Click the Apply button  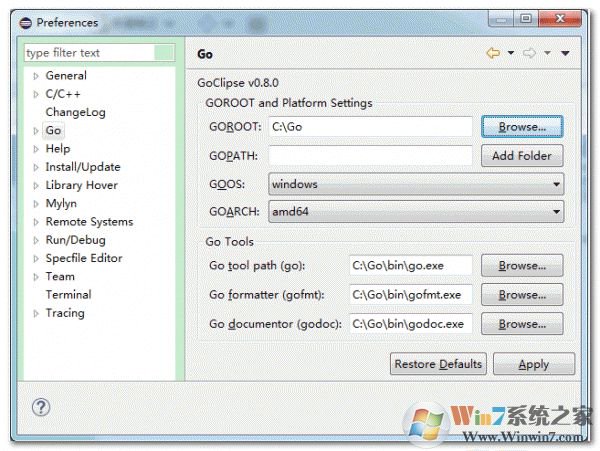click(x=534, y=364)
